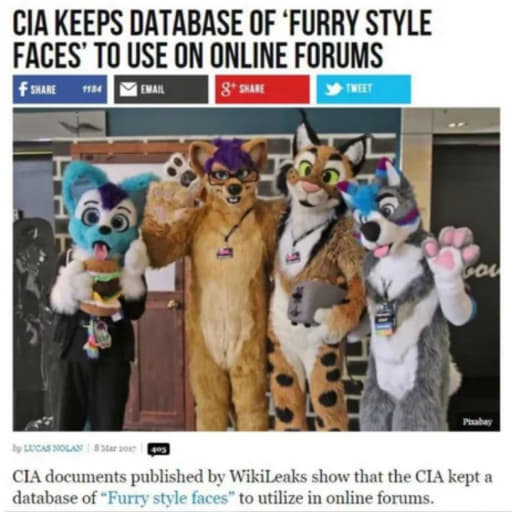Image resolution: width=520 pixels, height=512 pixels.
Task: Click the Pixabay photo credit
Action: (x=477, y=422)
